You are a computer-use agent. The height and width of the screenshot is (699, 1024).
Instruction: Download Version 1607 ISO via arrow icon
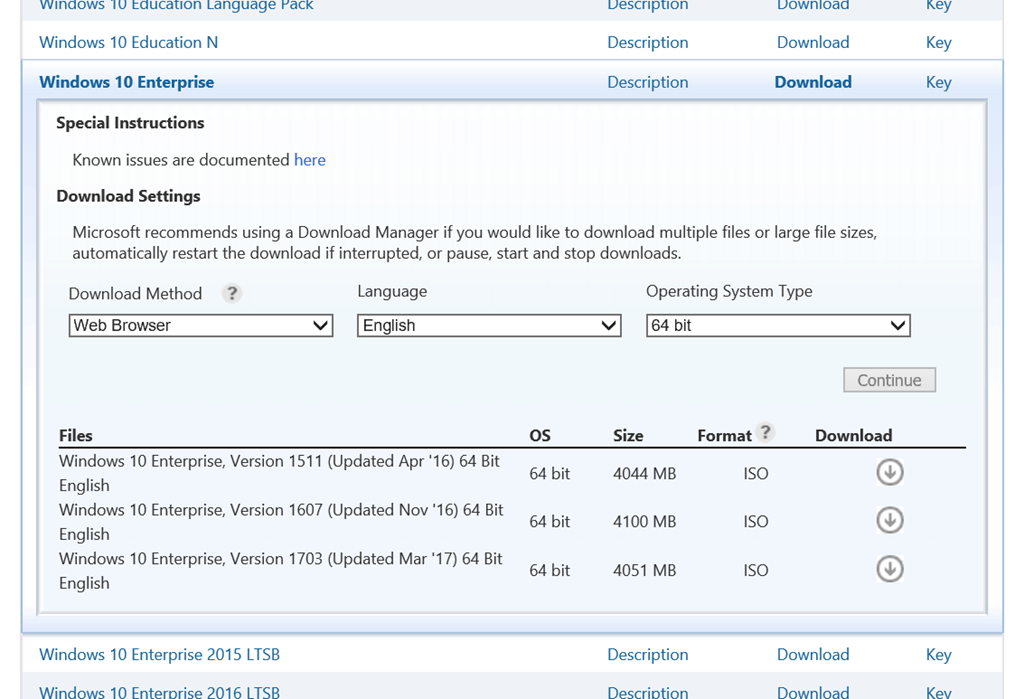[889, 520]
